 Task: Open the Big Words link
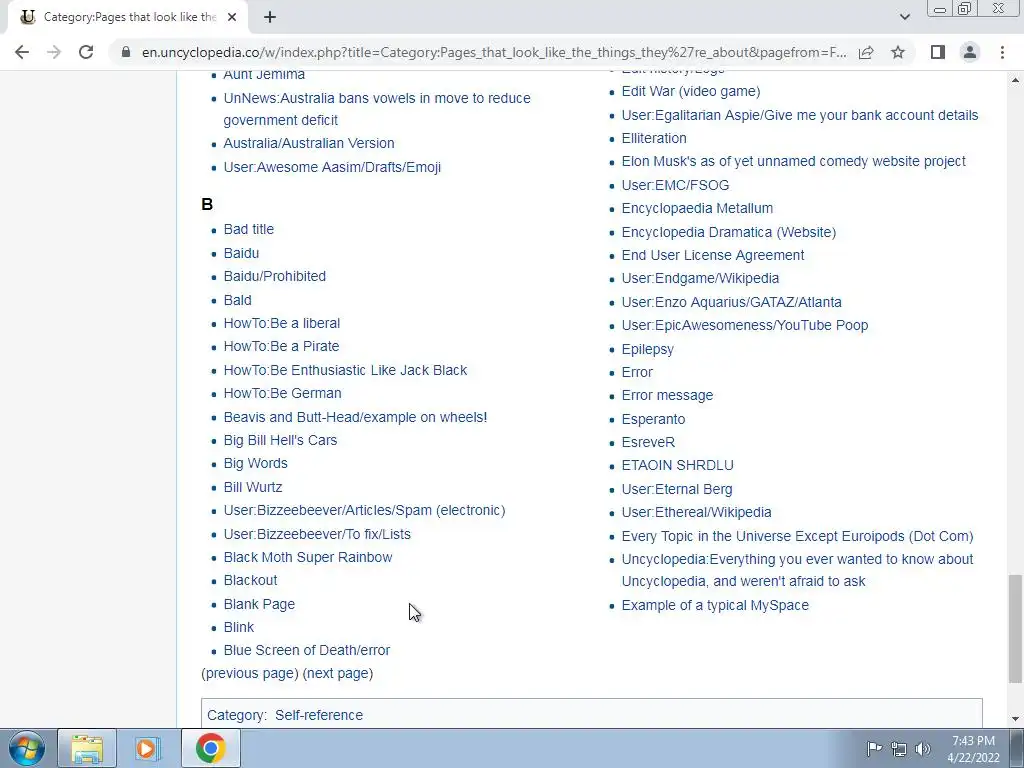[x=255, y=463]
